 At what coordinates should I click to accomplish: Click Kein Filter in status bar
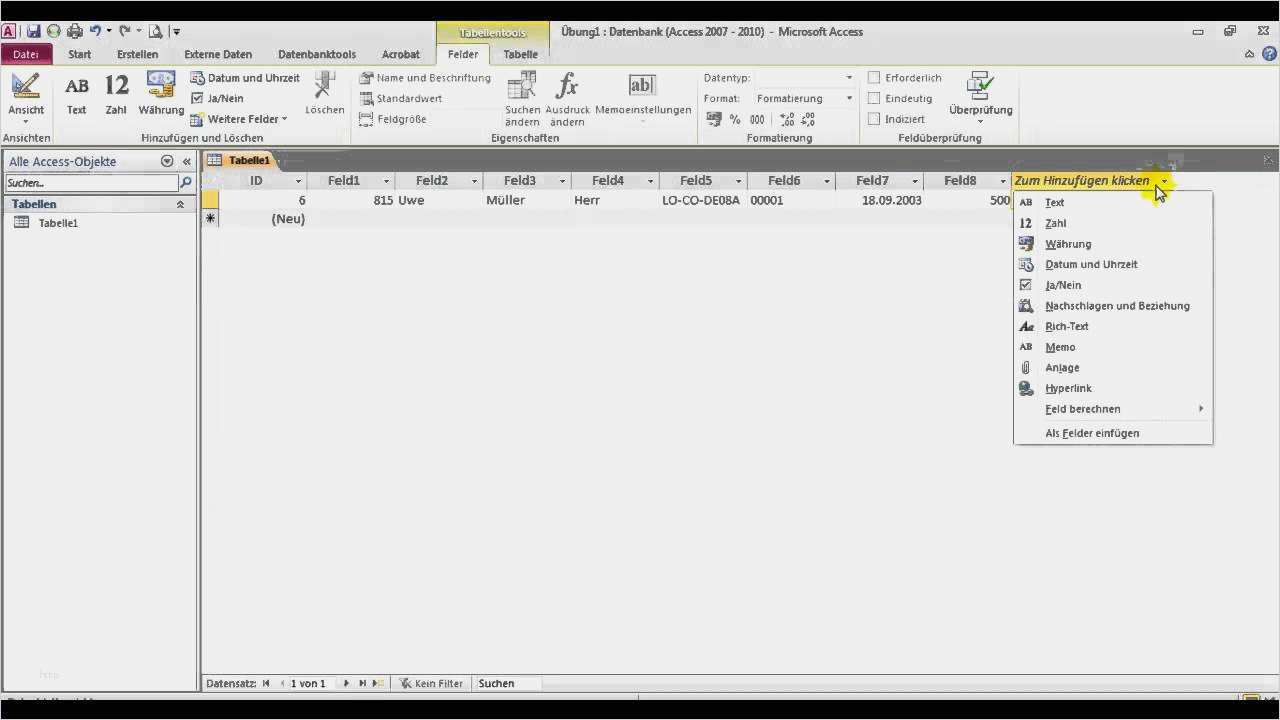431,684
